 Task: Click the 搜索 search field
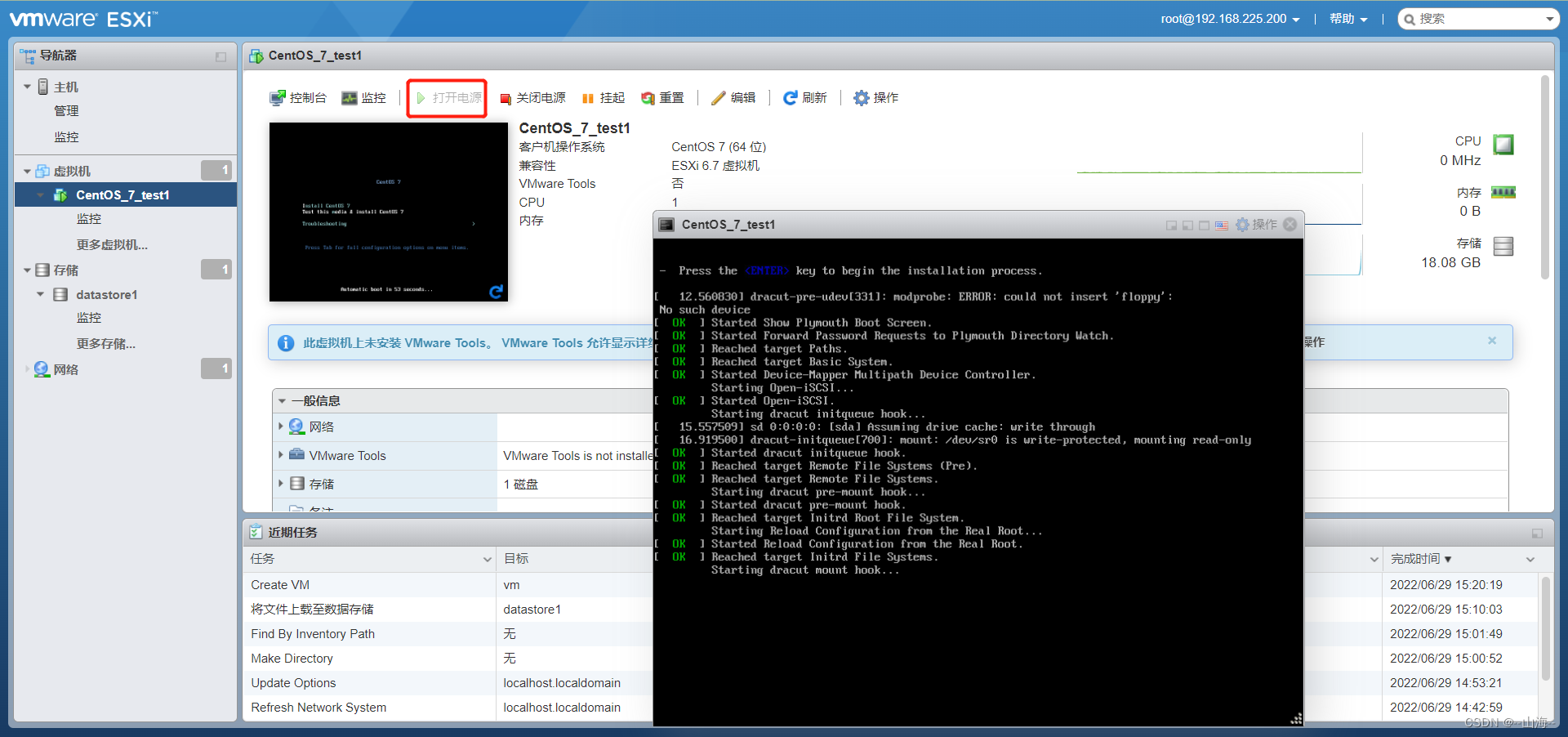point(1478,19)
